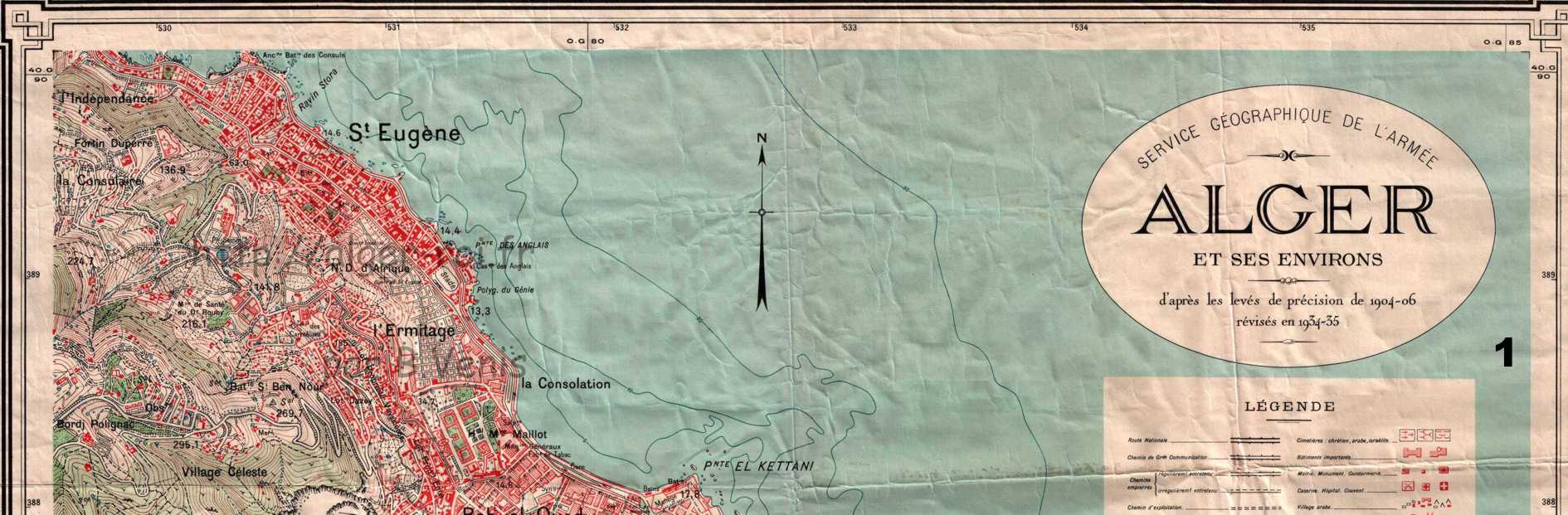Click the Route Nationale line sample
Screen dimensions: 1568x515
coord(1255,440)
